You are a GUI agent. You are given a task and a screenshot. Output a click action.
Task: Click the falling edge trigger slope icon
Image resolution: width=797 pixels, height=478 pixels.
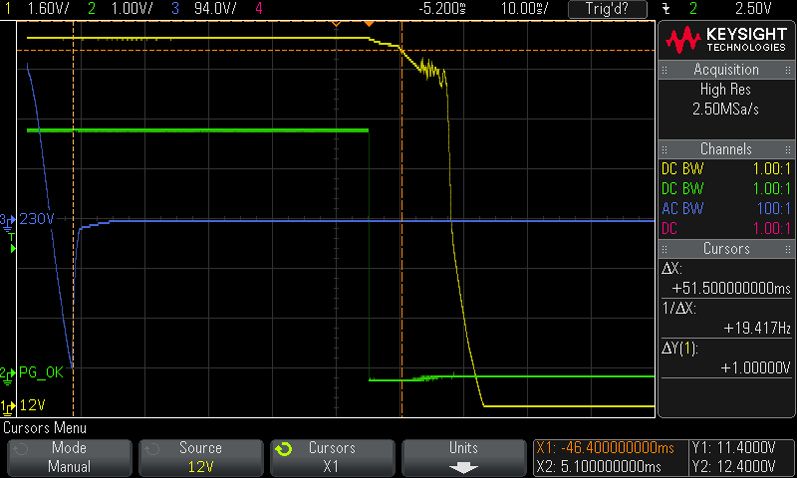(666, 9)
